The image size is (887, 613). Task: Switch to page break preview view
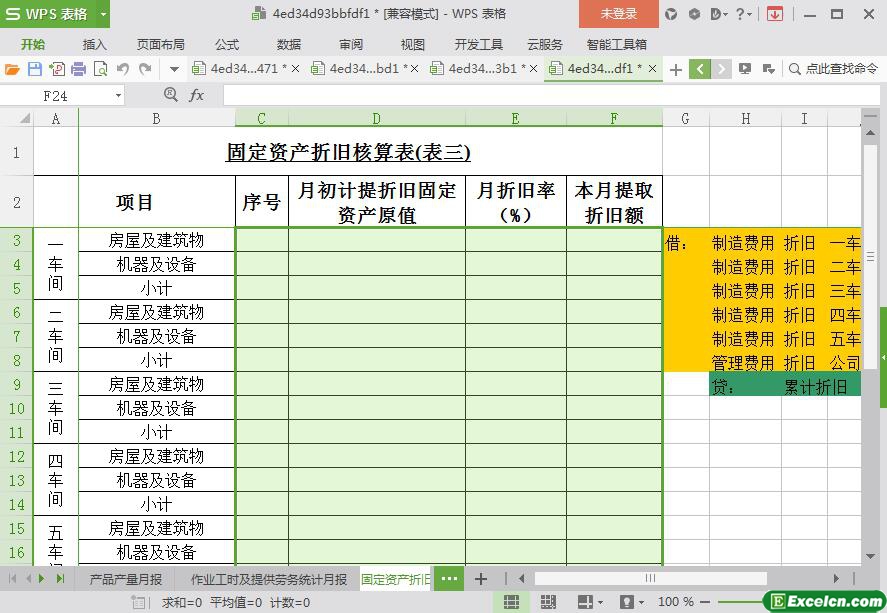tap(549, 602)
